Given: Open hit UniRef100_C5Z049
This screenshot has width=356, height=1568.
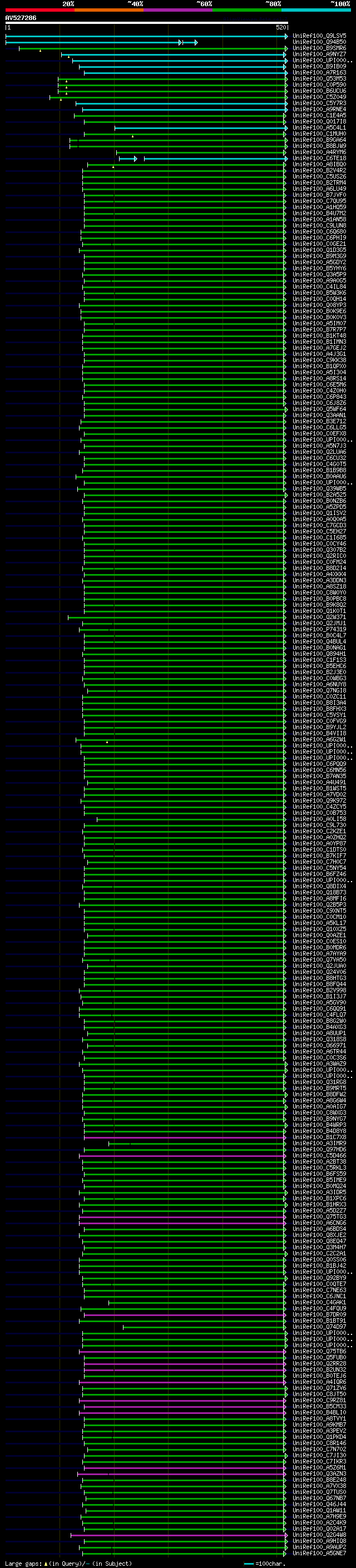Looking at the screenshot, I should pyautogui.click(x=319, y=97).
